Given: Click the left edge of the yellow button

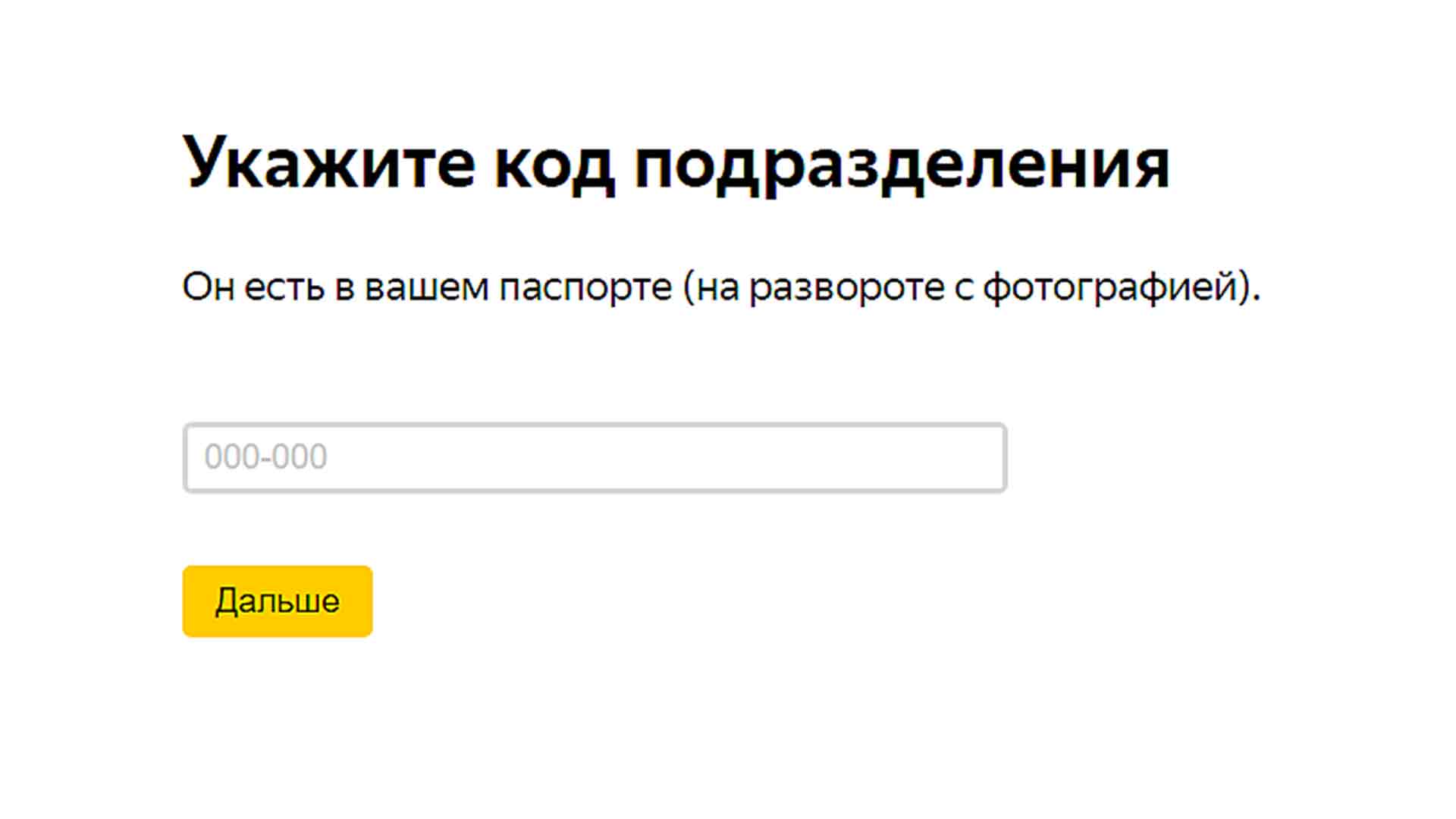Looking at the screenshot, I should coord(191,601).
